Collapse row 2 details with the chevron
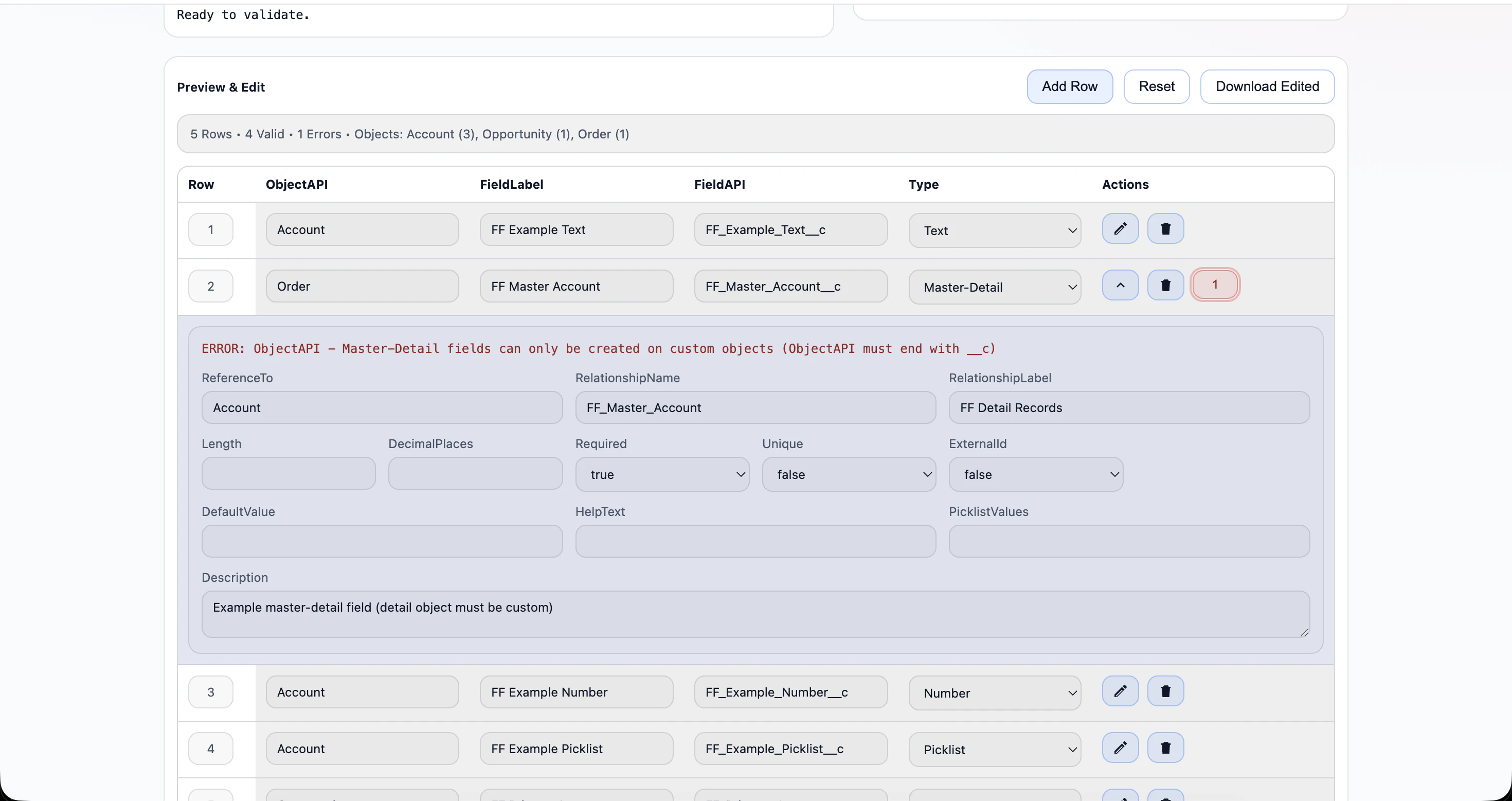The image size is (1512, 801). point(1120,286)
